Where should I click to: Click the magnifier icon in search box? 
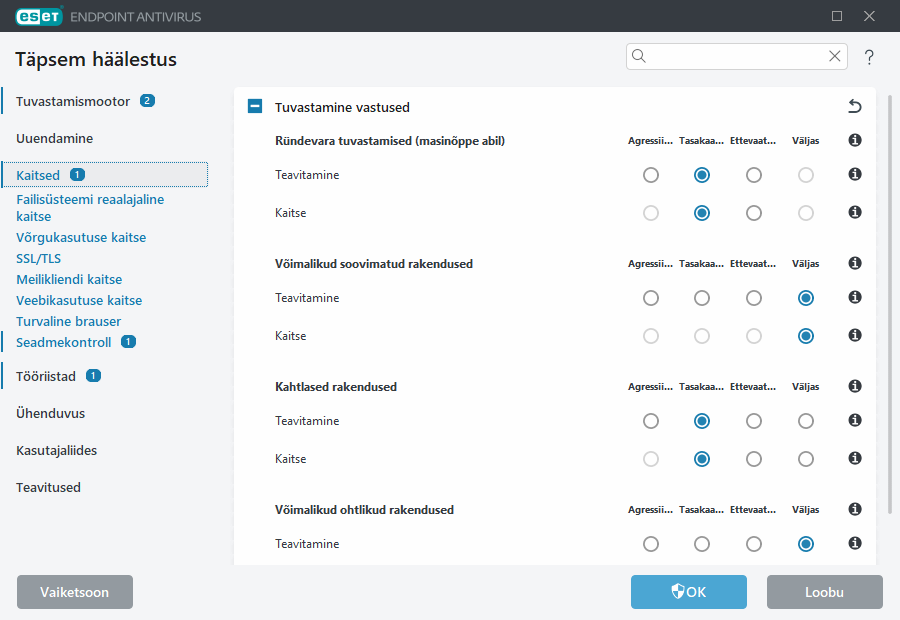click(640, 57)
